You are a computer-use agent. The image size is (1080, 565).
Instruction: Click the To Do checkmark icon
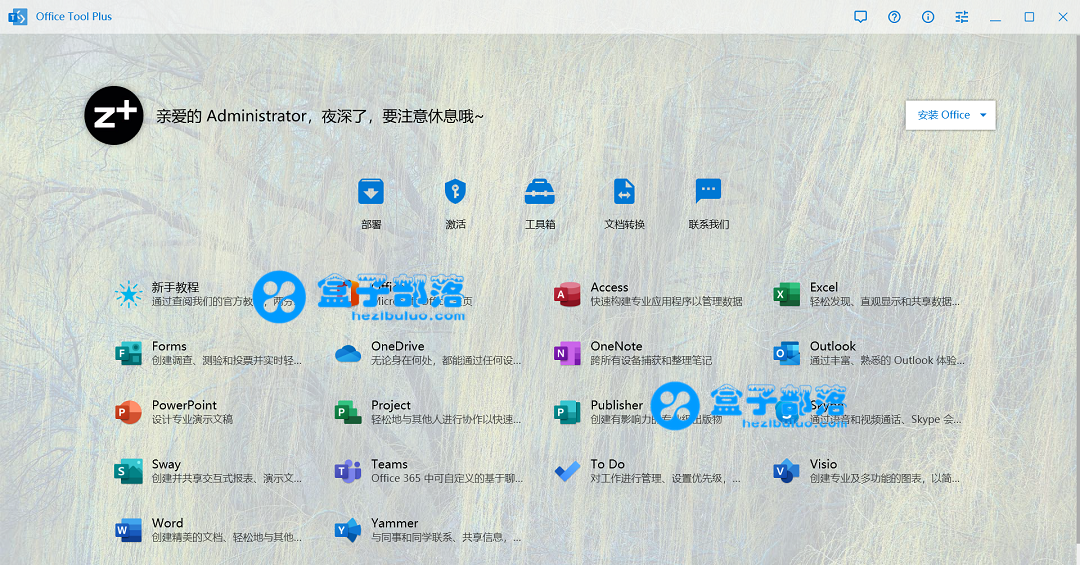pos(567,471)
